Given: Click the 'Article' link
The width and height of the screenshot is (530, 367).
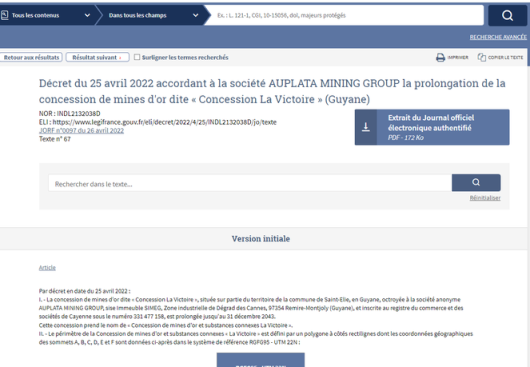Looking at the screenshot, I should point(47,268).
